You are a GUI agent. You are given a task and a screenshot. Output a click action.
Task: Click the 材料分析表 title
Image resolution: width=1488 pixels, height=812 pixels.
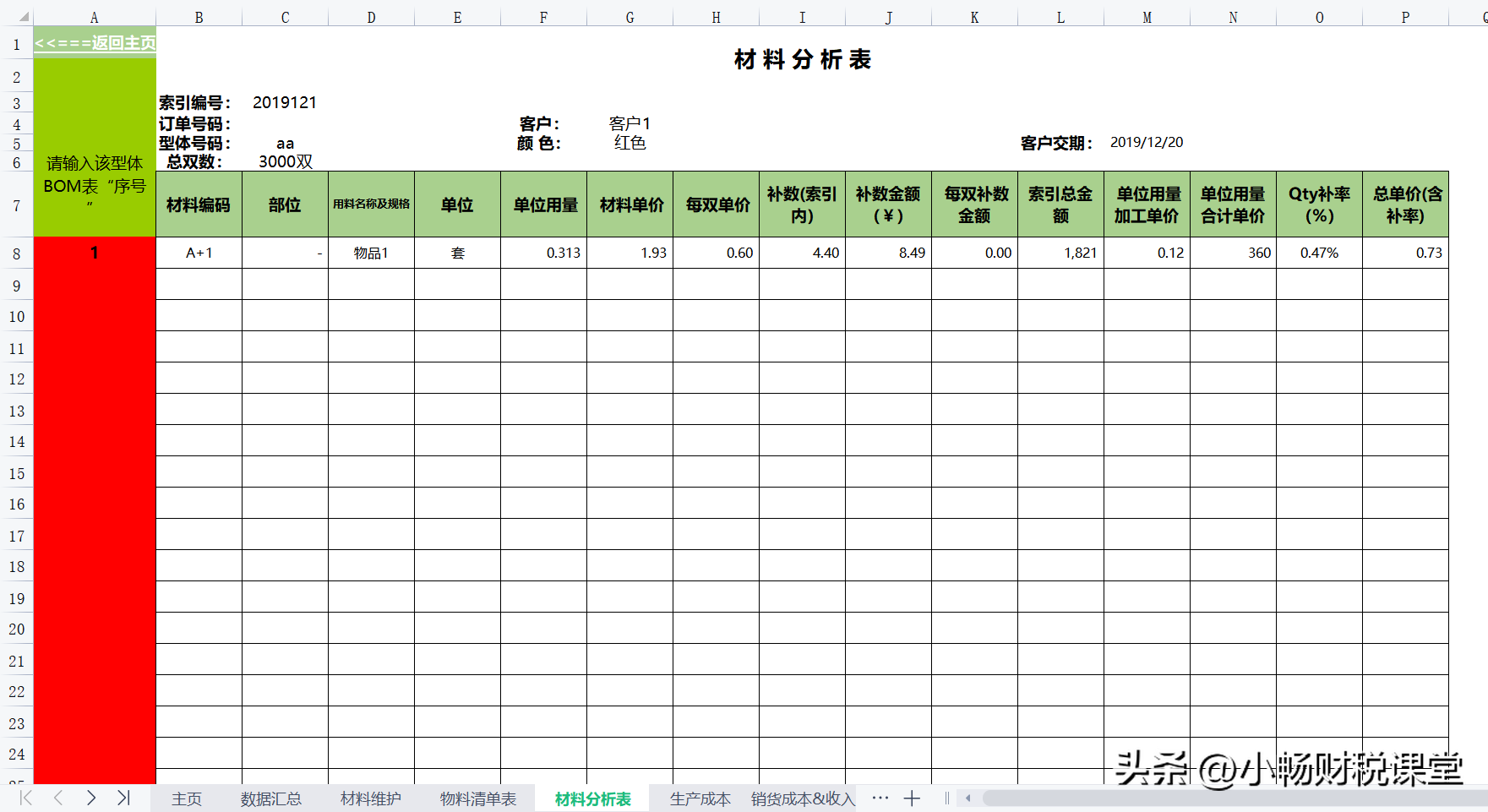(803, 59)
